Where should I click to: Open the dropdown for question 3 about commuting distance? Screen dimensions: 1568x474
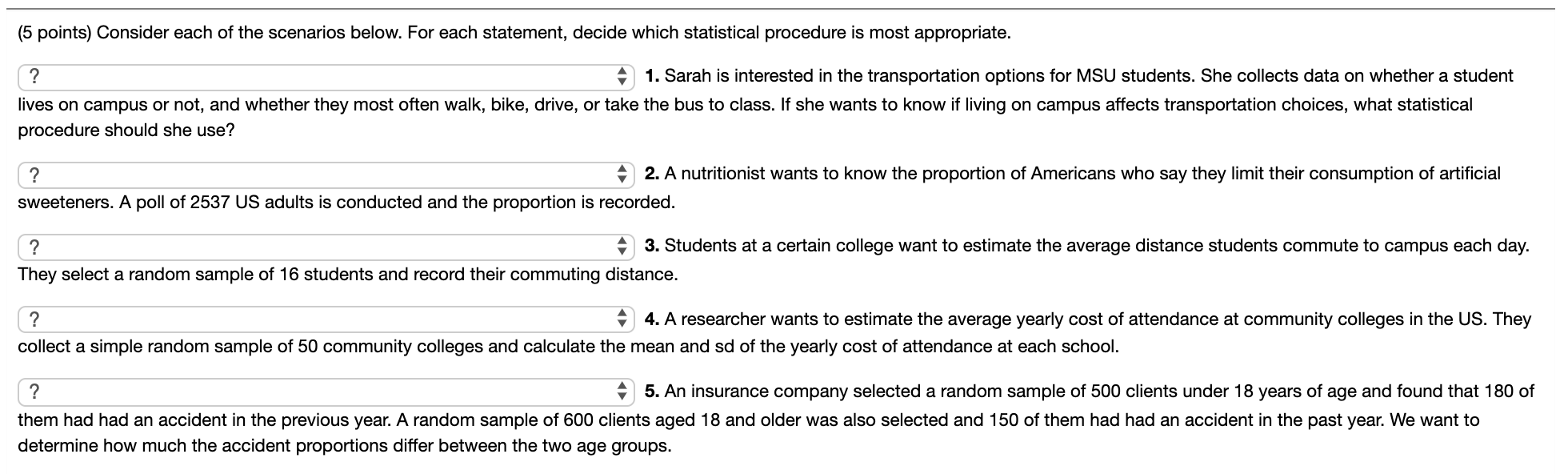tap(320, 246)
